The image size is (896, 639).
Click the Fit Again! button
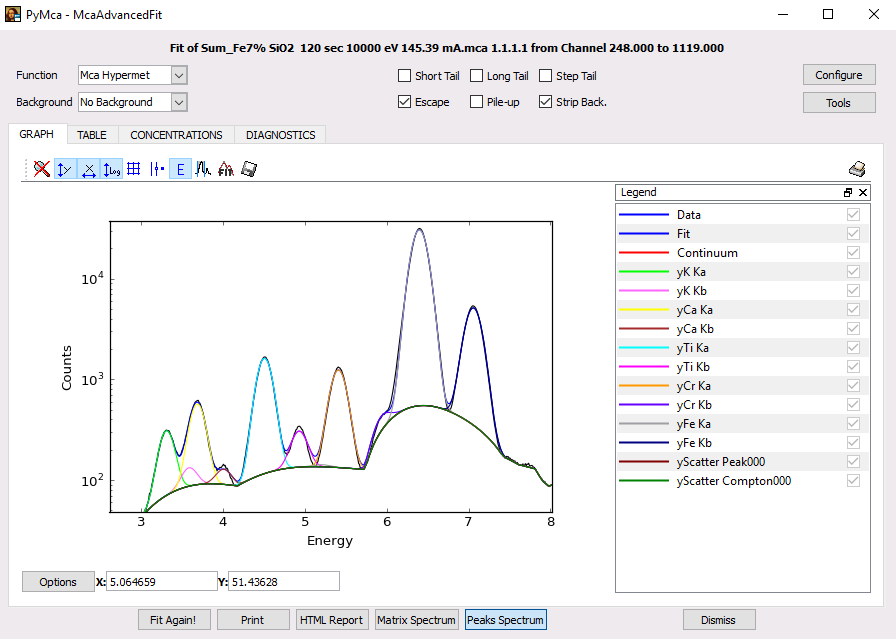[174, 620]
